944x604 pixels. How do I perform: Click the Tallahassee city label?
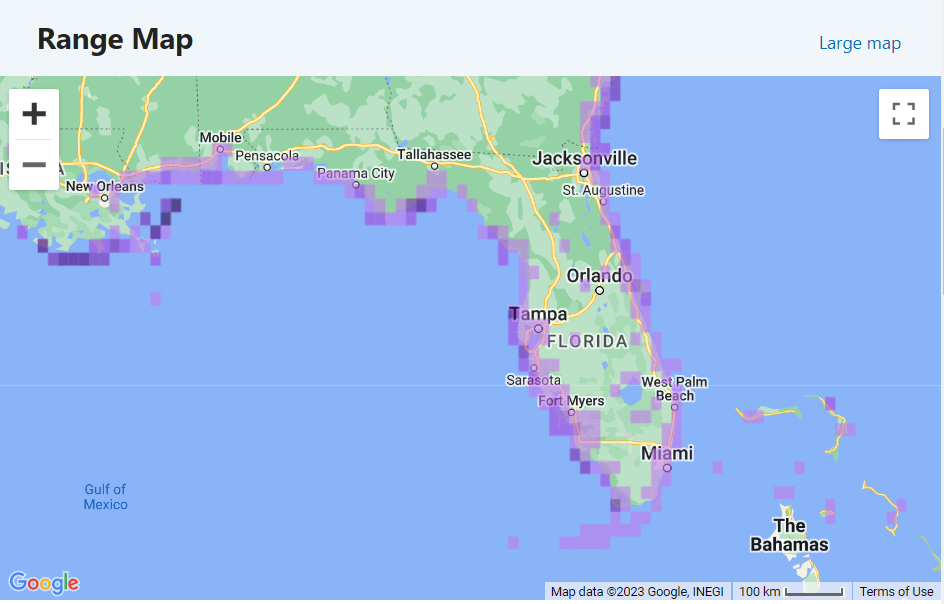(x=434, y=155)
